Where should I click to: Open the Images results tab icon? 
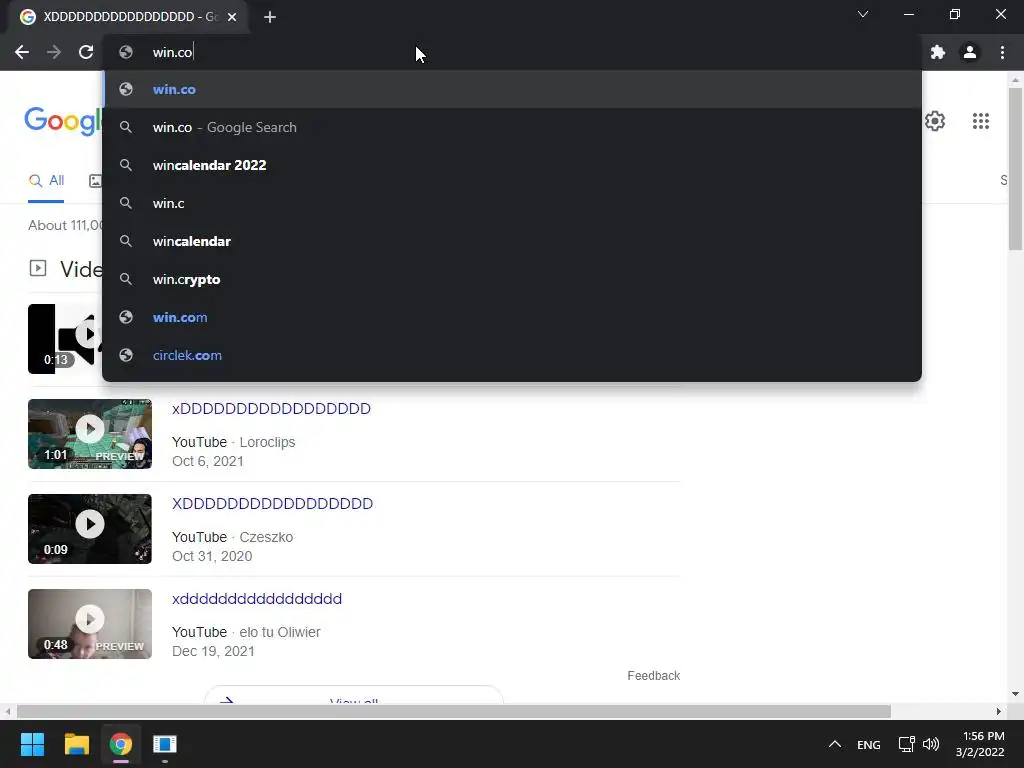click(95, 181)
